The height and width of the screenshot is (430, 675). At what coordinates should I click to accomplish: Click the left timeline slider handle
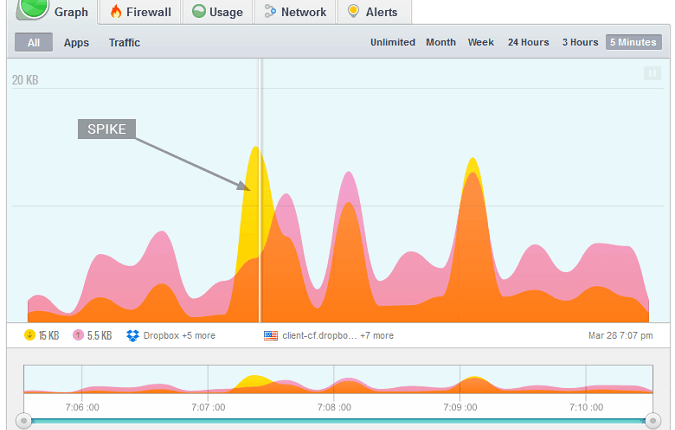point(24,420)
